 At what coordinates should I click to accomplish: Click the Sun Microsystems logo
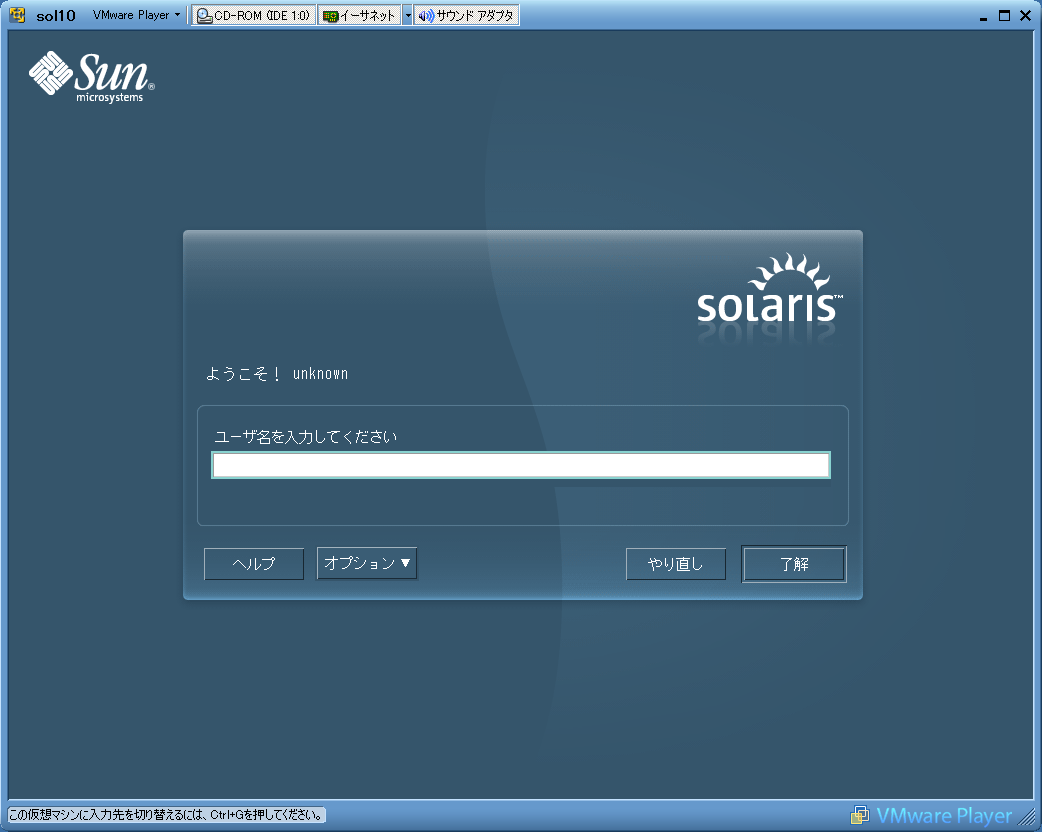click(x=92, y=77)
